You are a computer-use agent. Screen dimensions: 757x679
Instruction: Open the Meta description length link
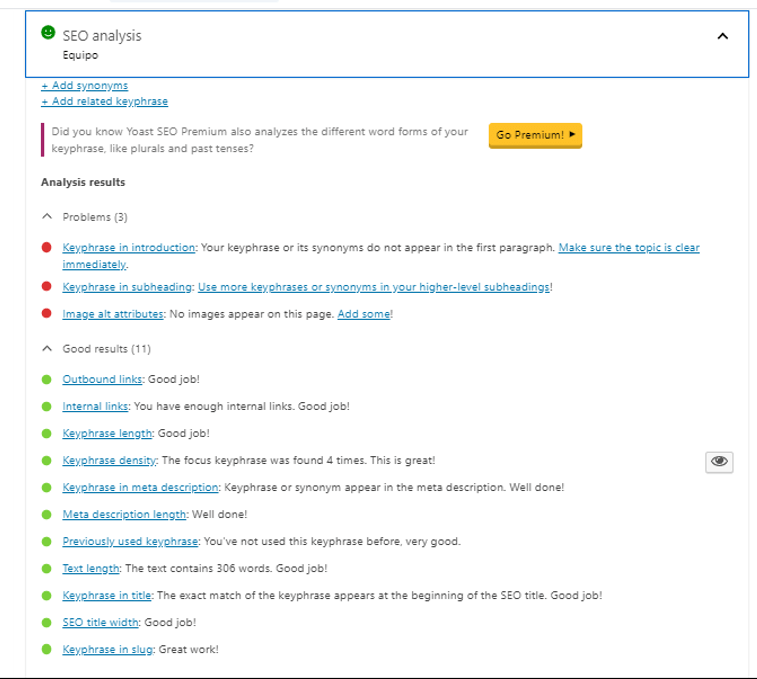pyautogui.click(x=124, y=515)
